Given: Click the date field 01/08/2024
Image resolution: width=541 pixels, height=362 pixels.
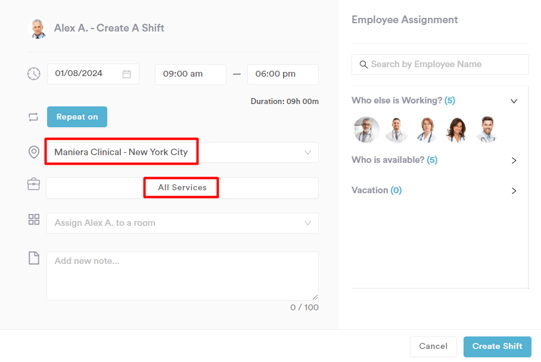Looking at the screenshot, I should click(x=93, y=74).
